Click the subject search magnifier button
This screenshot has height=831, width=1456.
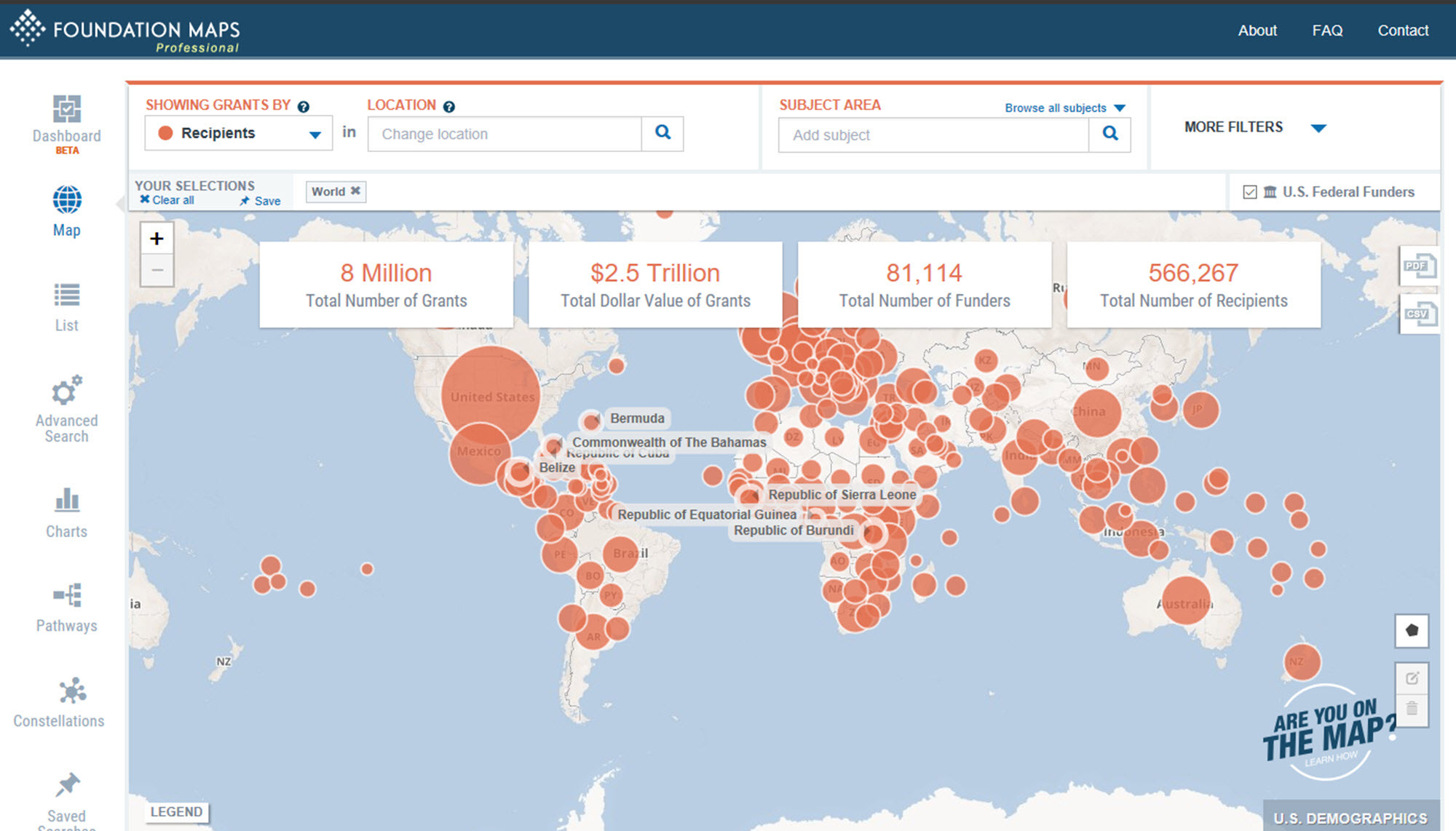click(x=1109, y=135)
